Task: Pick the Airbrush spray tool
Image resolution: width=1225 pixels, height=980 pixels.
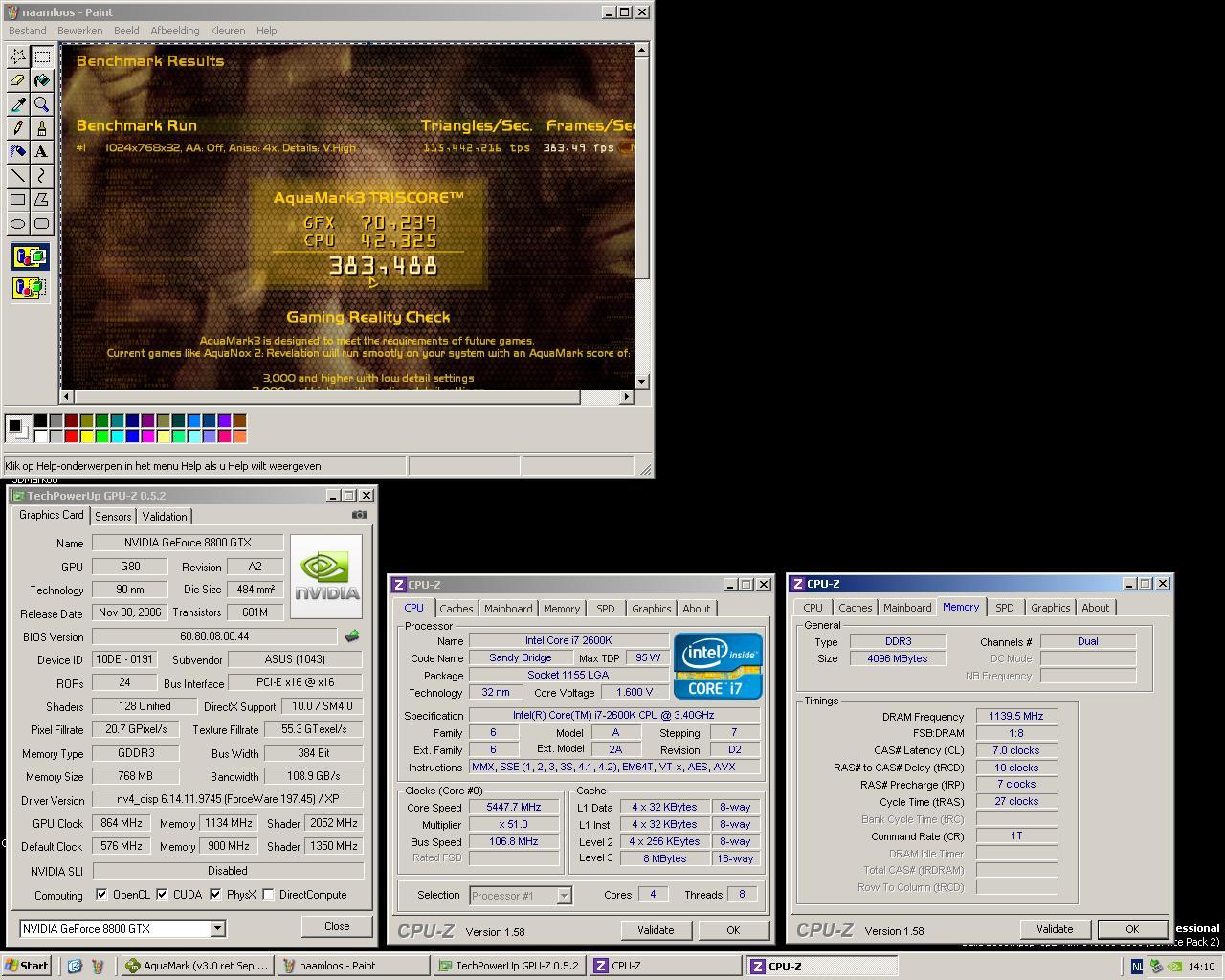Action: click(17, 152)
